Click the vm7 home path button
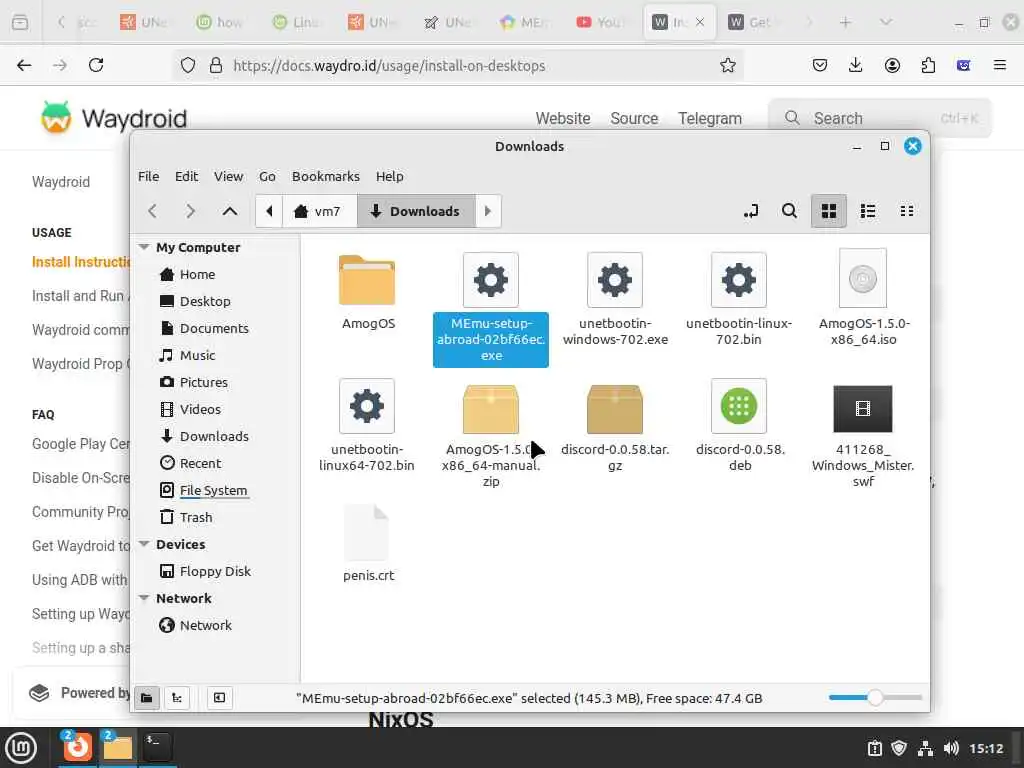 pos(319,211)
